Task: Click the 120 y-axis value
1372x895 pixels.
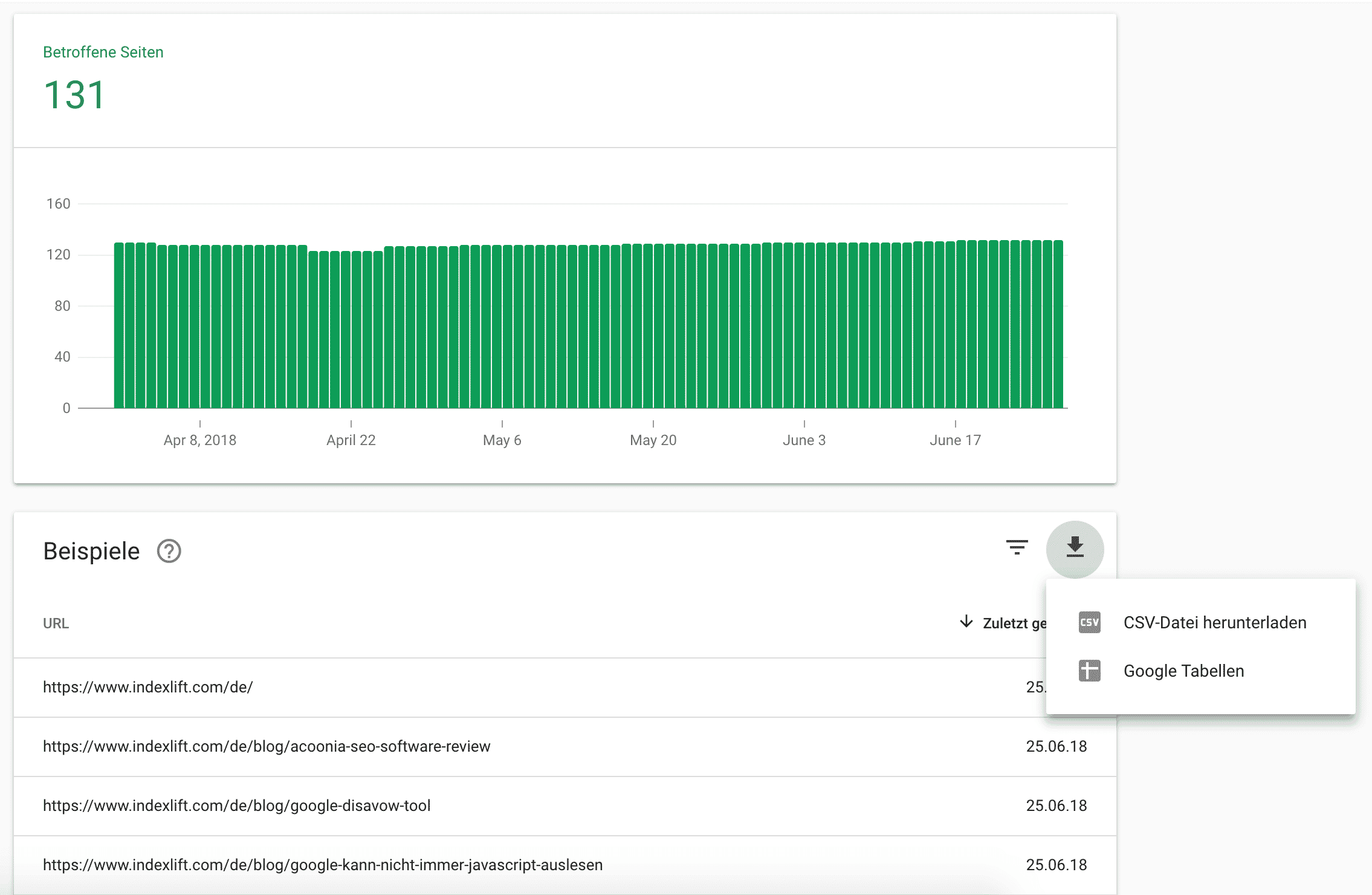Action: pyautogui.click(x=59, y=255)
